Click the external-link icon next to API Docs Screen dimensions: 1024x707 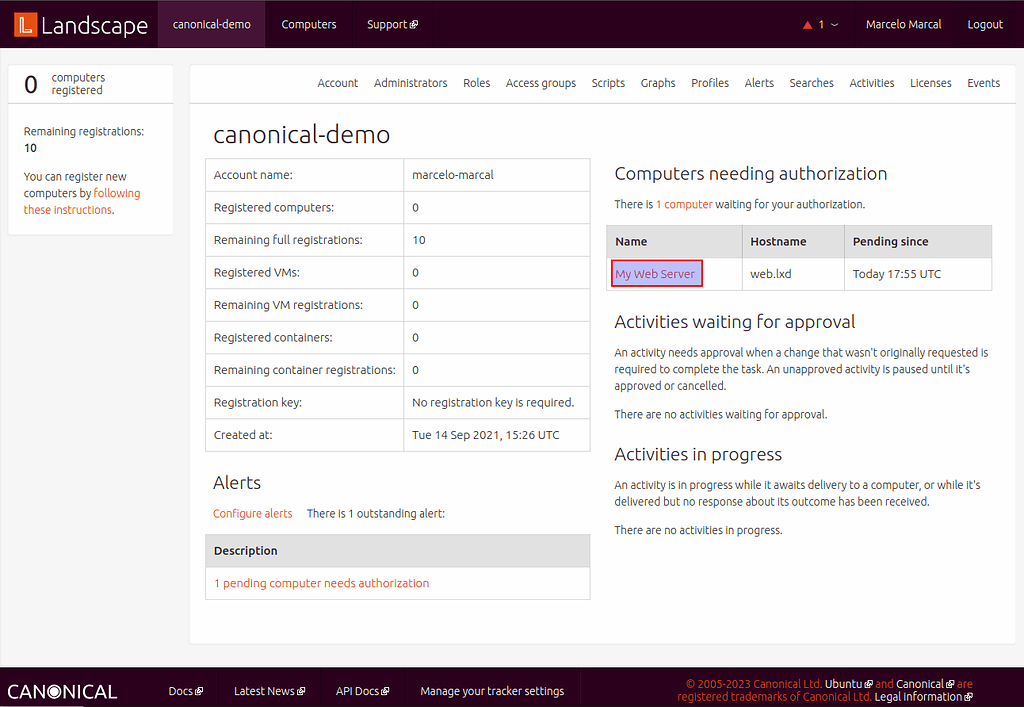[x=385, y=690]
